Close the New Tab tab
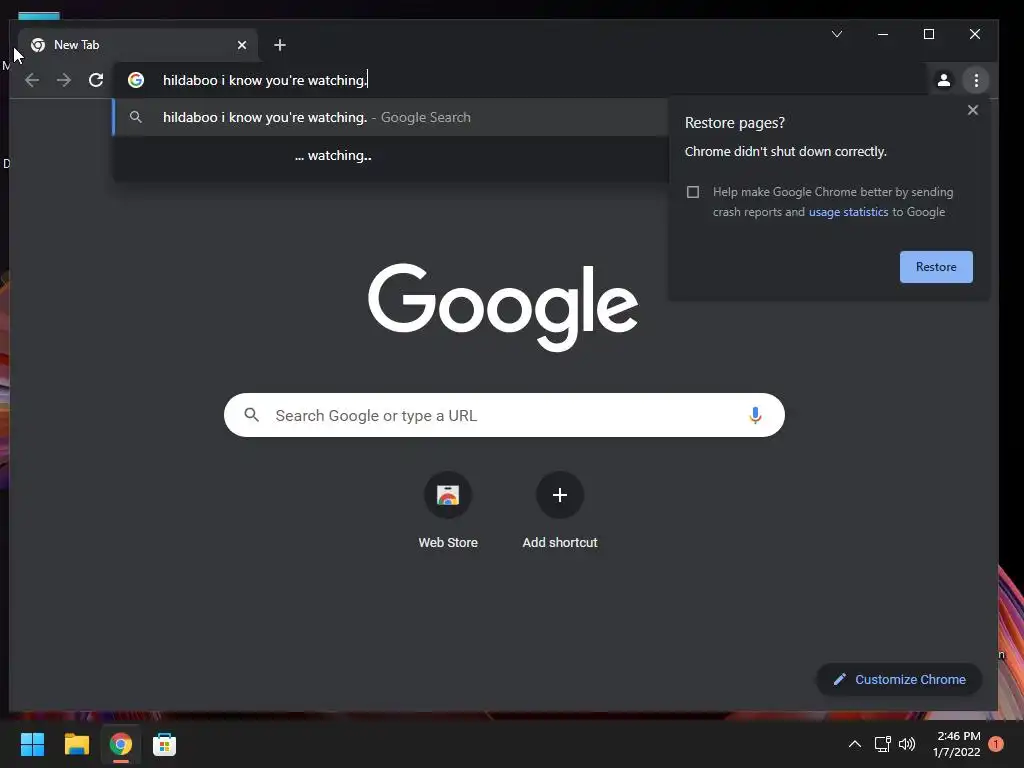The height and width of the screenshot is (768, 1024). 242,45
